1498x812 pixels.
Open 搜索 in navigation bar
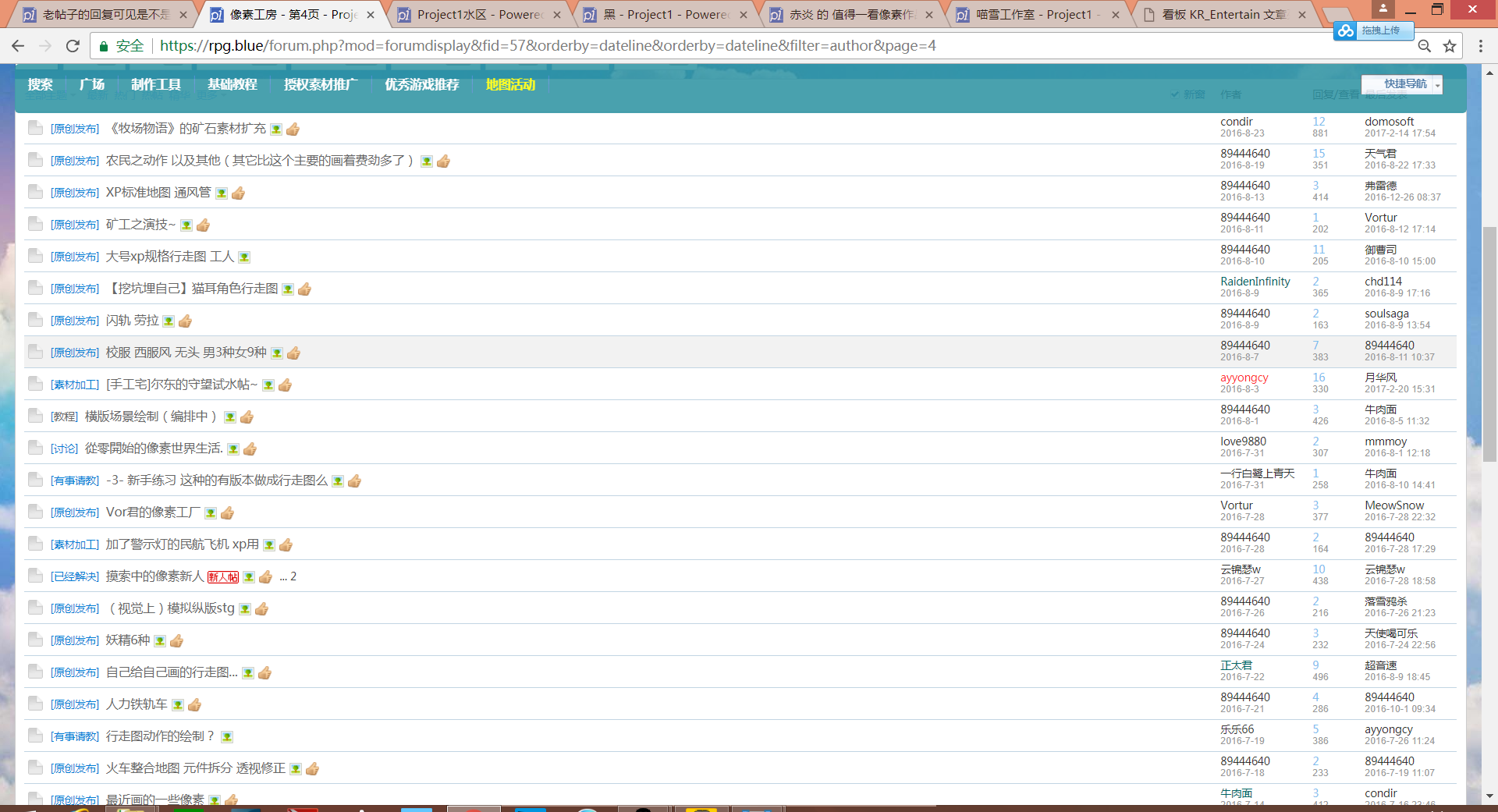(41, 84)
